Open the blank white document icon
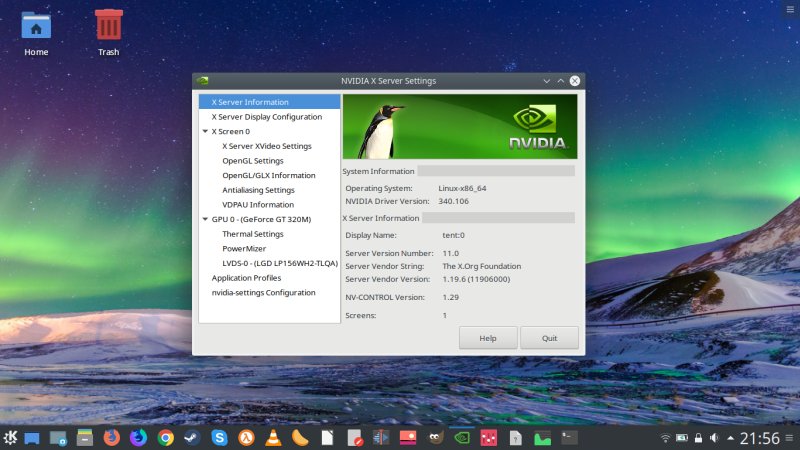This screenshot has height=450, width=800. (x=327, y=438)
